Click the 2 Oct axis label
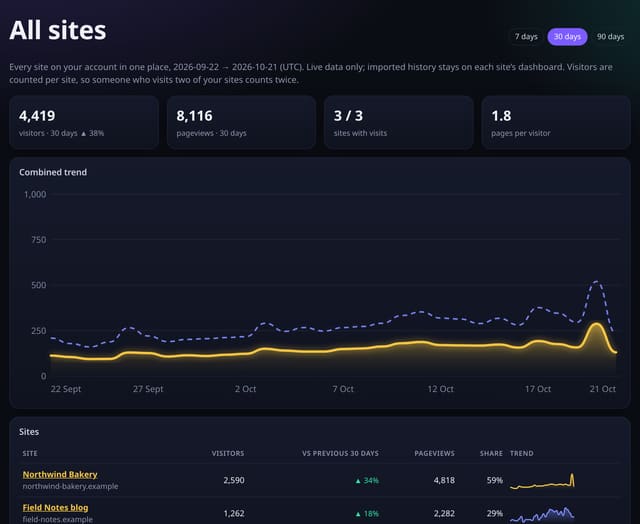The height and width of the screenshot is (524, 640). 245,389
